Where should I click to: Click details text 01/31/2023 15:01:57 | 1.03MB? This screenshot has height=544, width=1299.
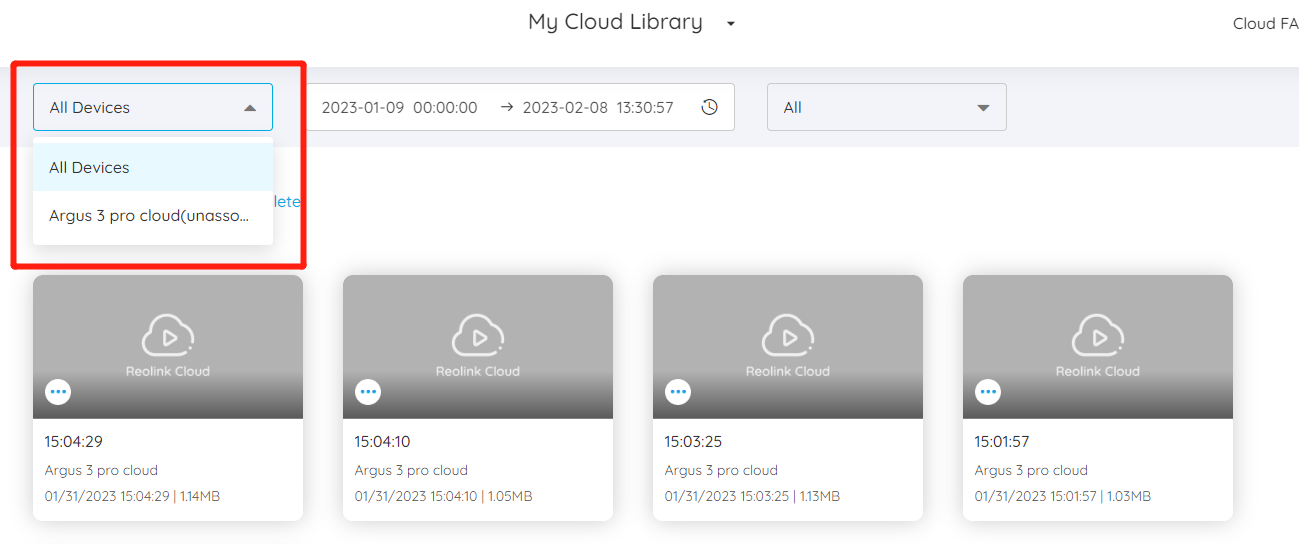coord(1063,496)
